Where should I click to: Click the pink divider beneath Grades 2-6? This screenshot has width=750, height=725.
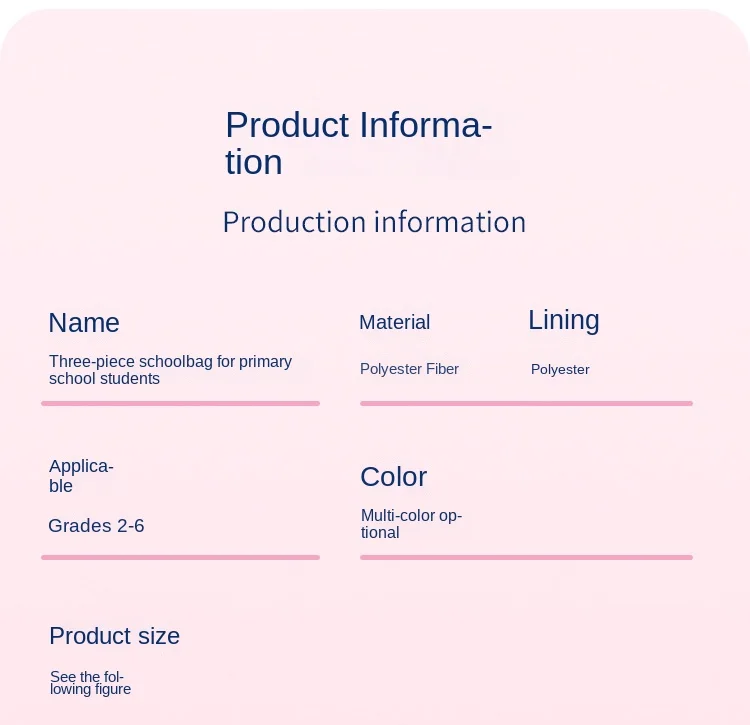pyautogui.click(x=180, y=557)
